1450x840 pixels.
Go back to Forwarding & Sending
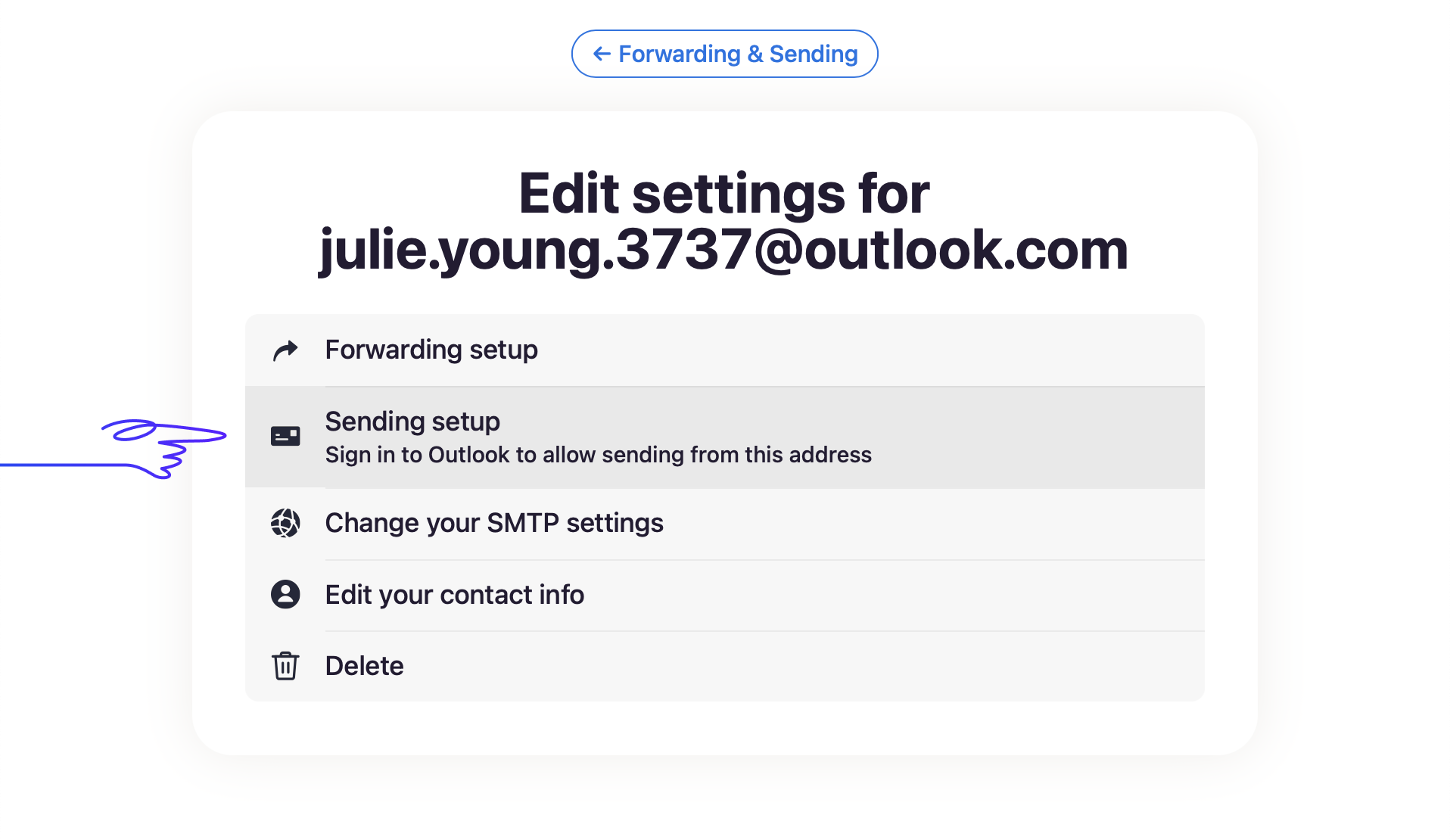[x=724, y=54]
